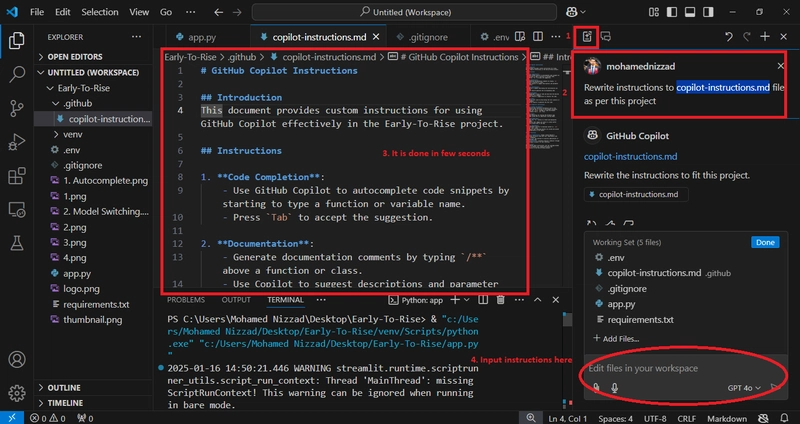Open the File menu

(37, 12)
